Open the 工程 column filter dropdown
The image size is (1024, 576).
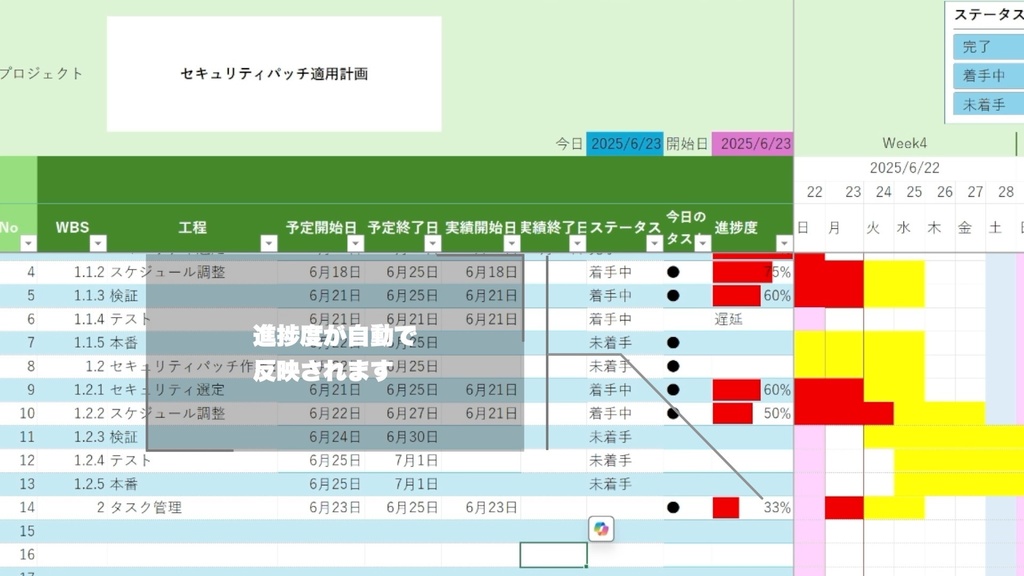click(x=268, y=243)
